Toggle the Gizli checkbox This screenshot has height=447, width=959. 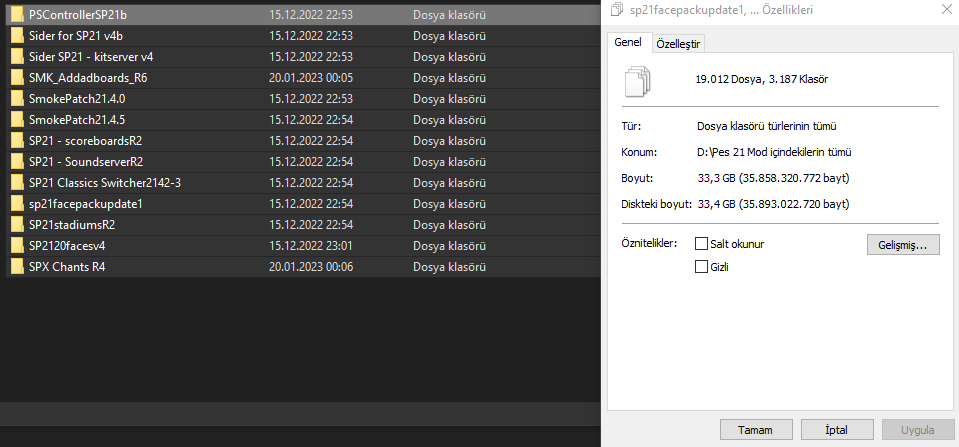pyautogui.click(x=702, y=267)
